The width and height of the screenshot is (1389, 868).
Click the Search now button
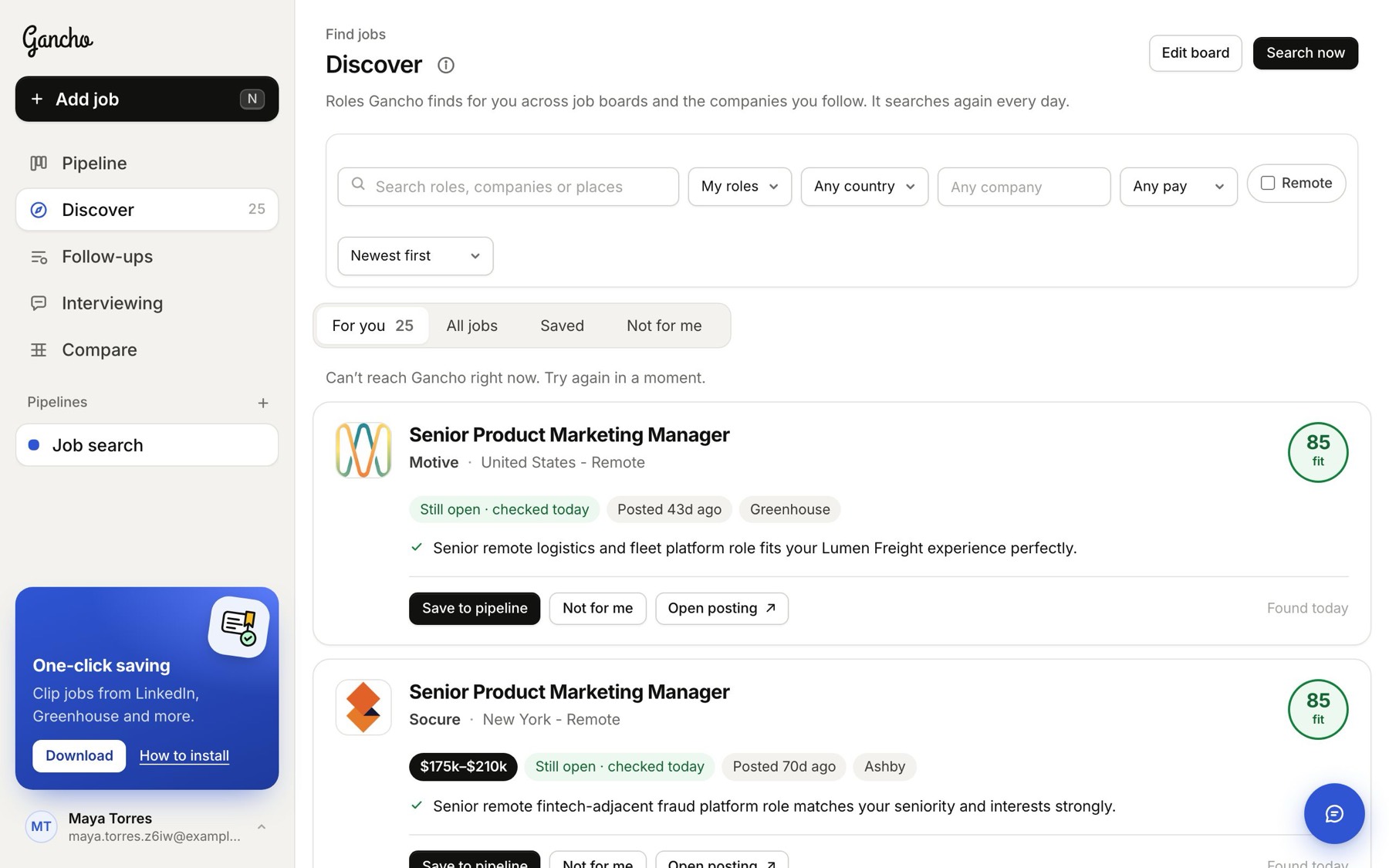pos(1305,53)
